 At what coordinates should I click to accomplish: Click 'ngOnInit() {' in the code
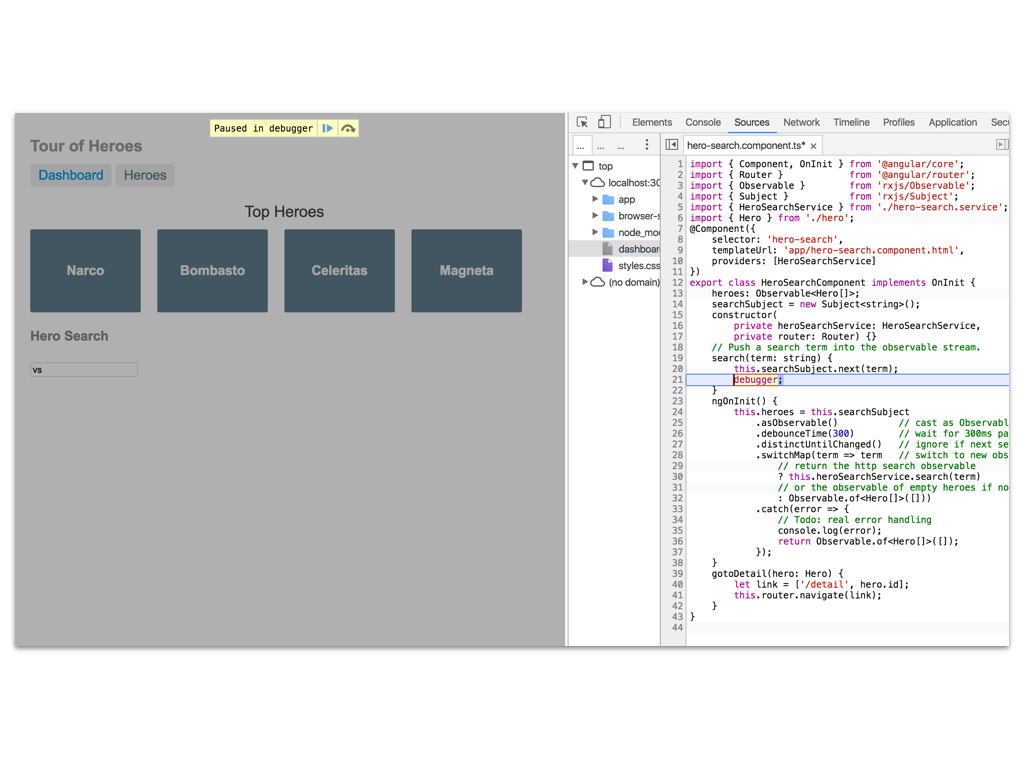pos(744,401)
